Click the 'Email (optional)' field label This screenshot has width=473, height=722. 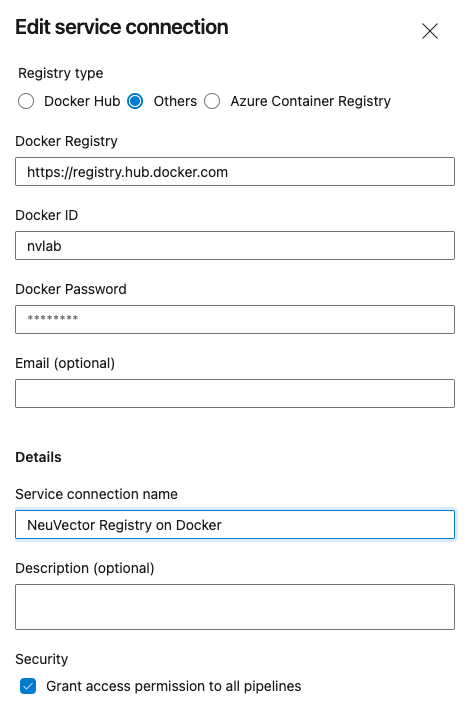click(x=65, y=363)
